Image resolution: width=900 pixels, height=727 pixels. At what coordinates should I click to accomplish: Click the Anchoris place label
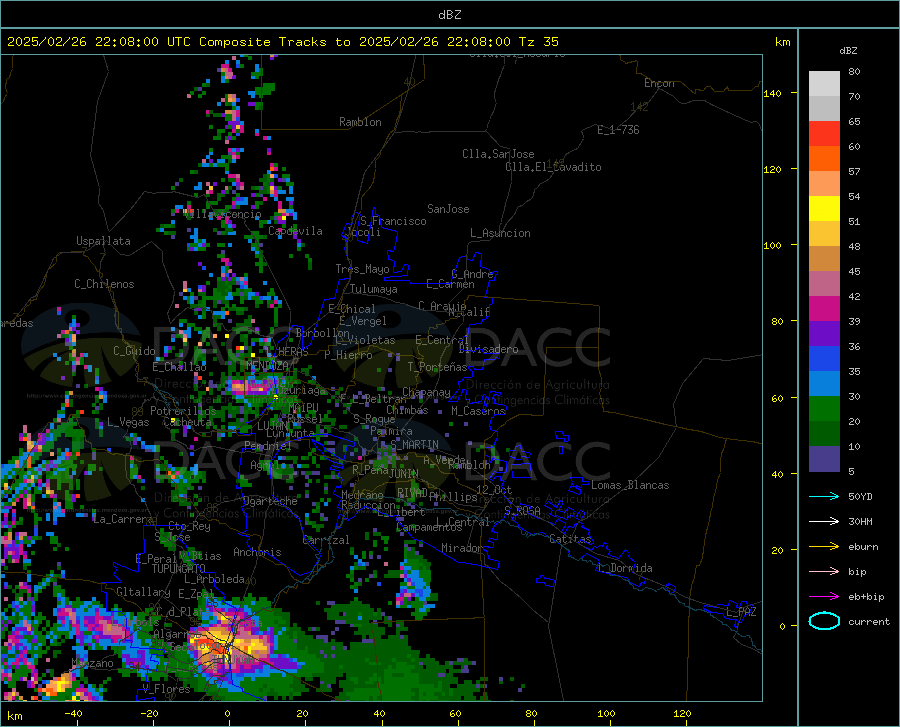tap(257, 553)
